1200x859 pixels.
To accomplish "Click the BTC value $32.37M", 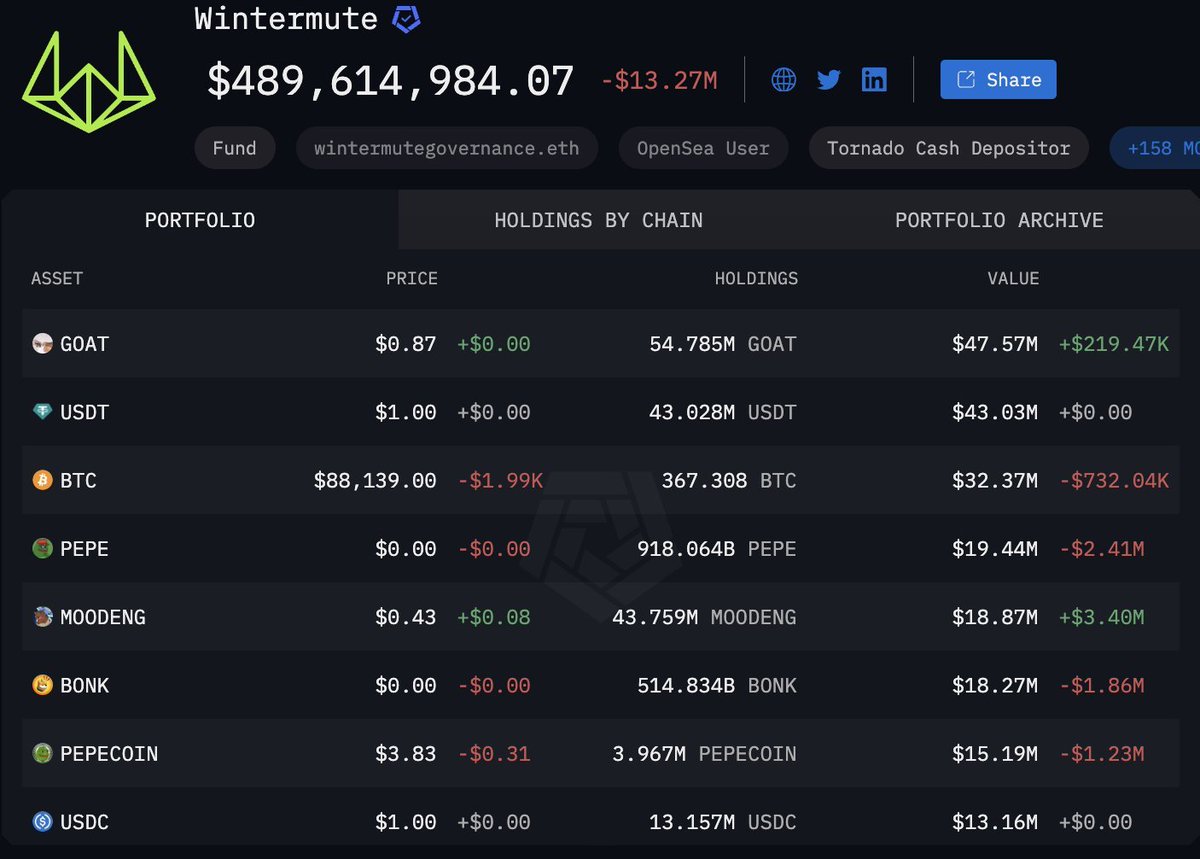I will coord(995,480).
